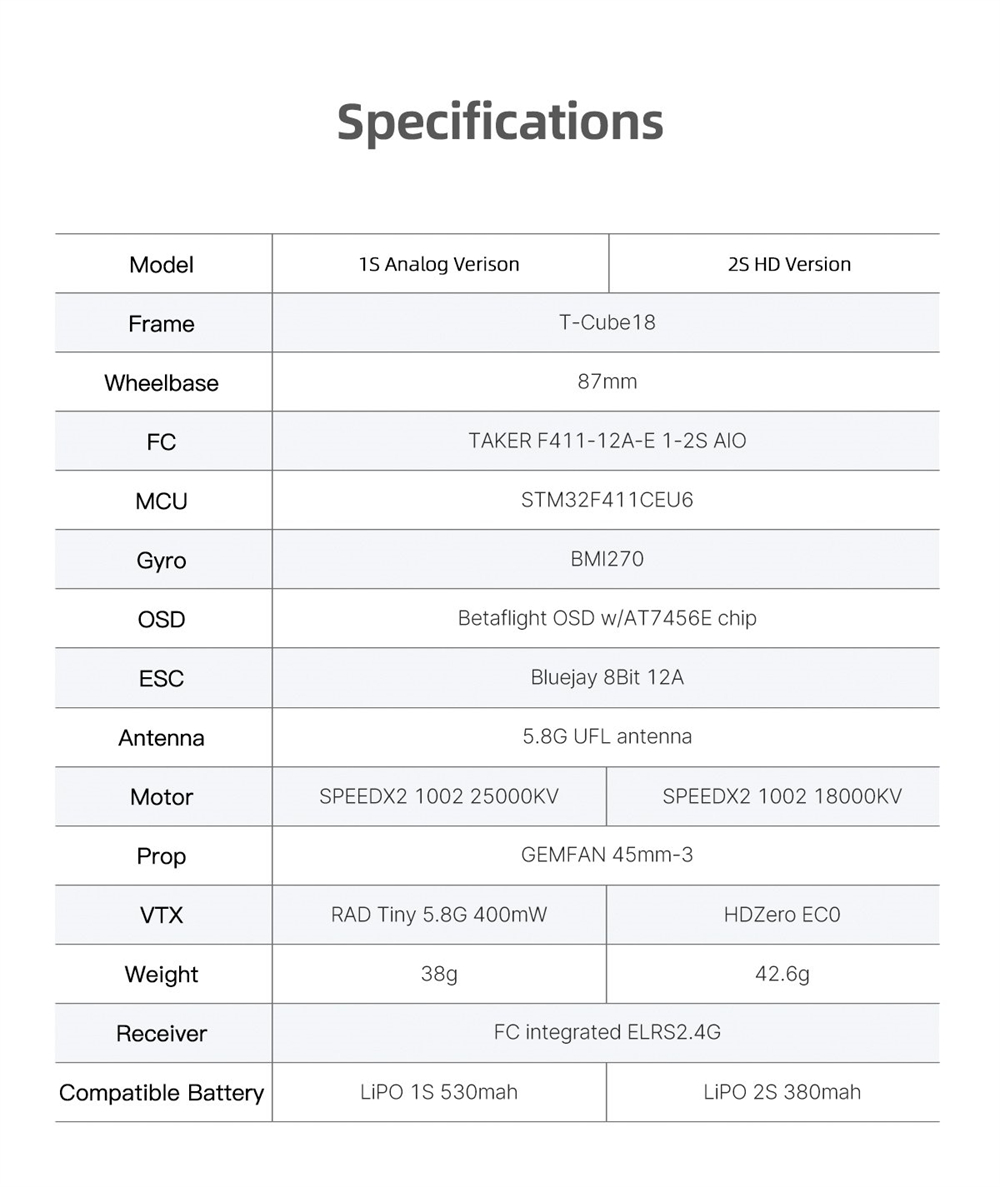Click the T-Cube18 frame value
The image size is (1000, 1187).
click(607, 323)
